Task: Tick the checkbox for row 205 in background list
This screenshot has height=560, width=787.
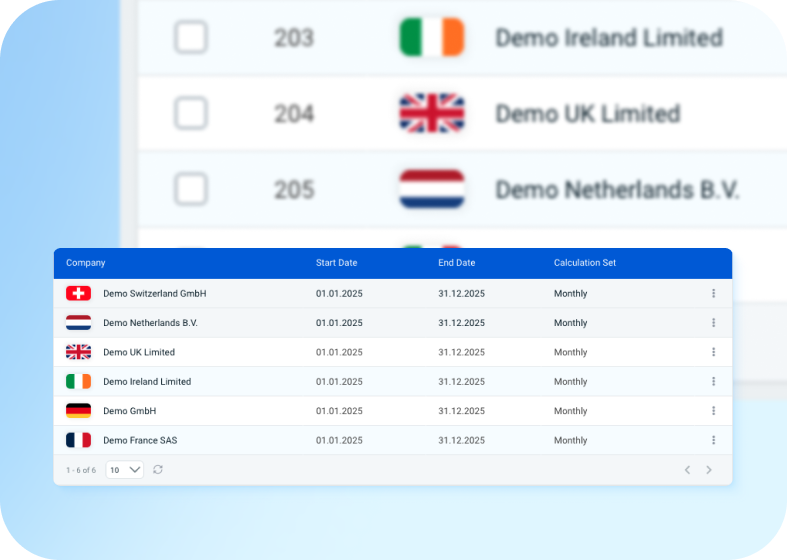Action: click(x=191, y=189)
